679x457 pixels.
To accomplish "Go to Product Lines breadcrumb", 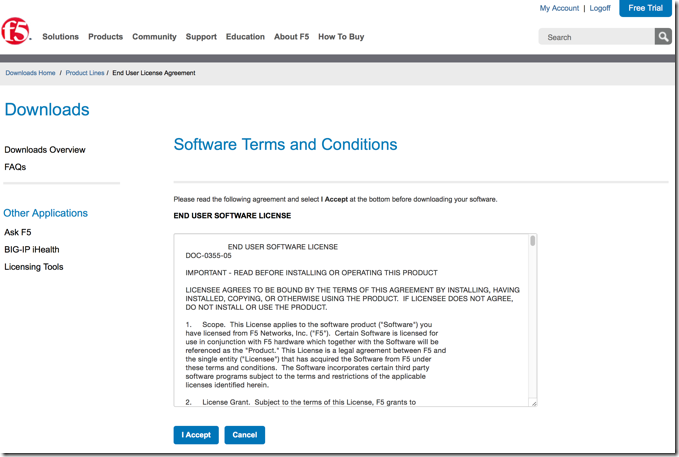I will (x=85, y=73).
